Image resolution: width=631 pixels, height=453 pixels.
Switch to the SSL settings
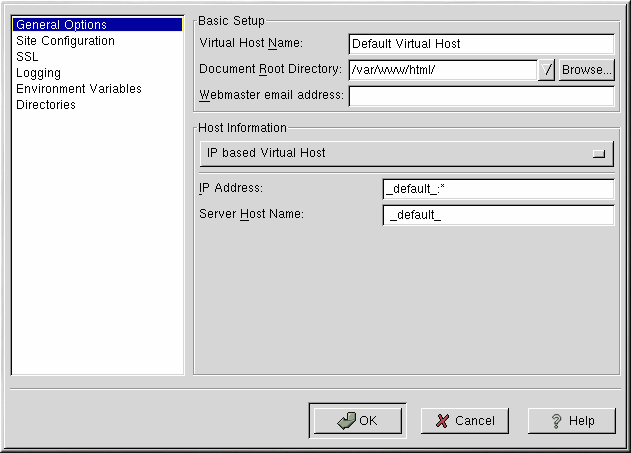pyautogui.click(x=27, y=57)
